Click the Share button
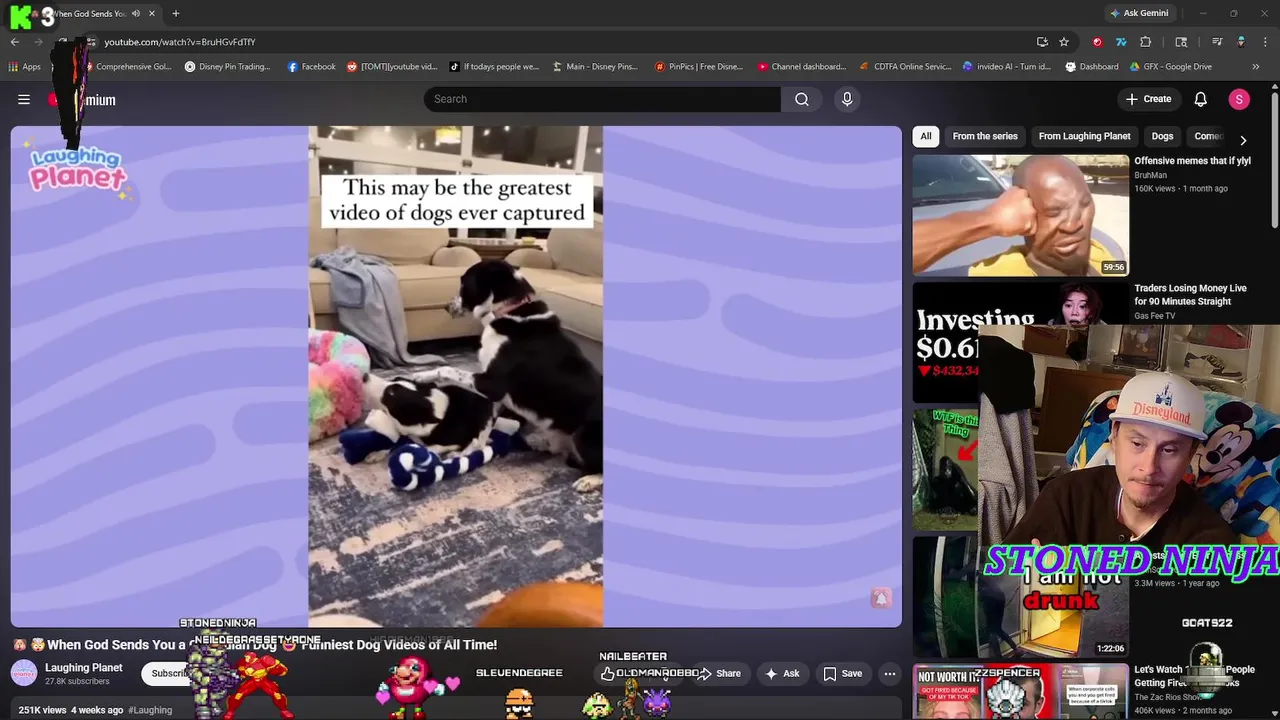 point(720,674)
